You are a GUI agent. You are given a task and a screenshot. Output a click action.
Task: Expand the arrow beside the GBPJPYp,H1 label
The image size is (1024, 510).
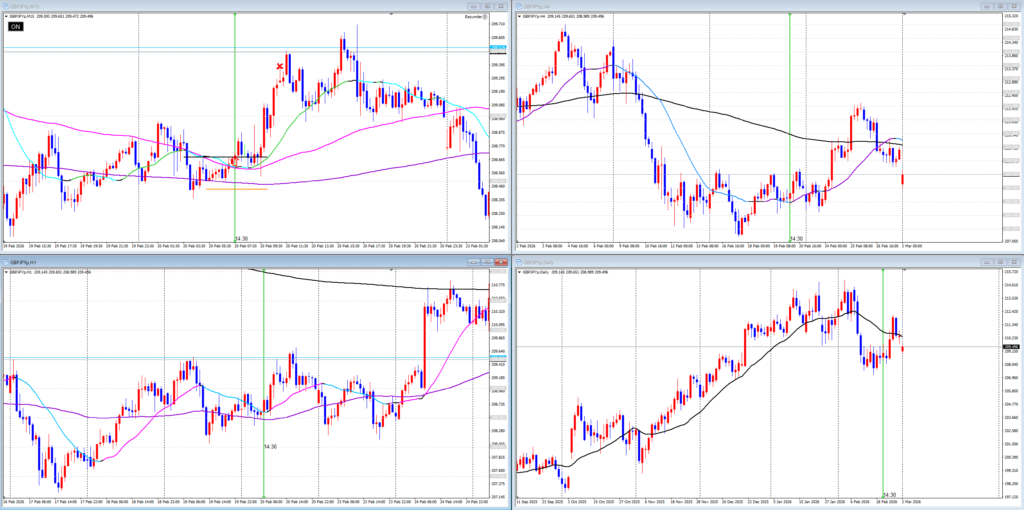[5, 272]
